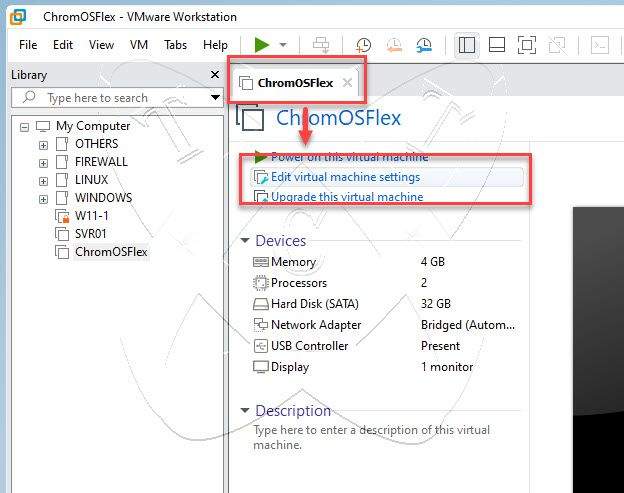Click the Hard Disk (SATA) icon

point(261,304)
